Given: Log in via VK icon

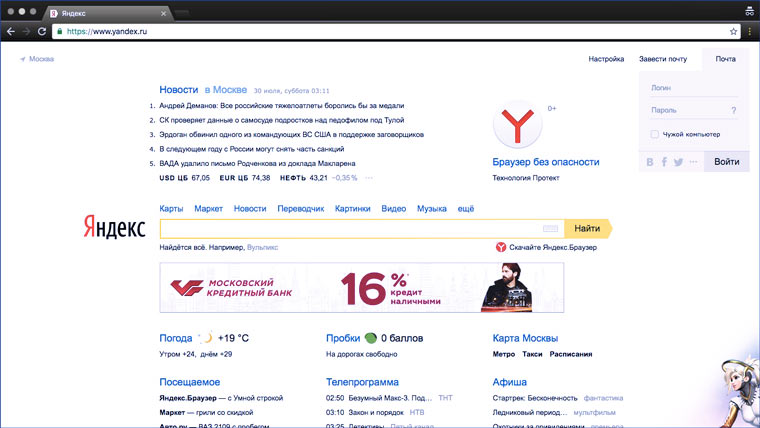Looking at the screenshot, I should 650,162.
